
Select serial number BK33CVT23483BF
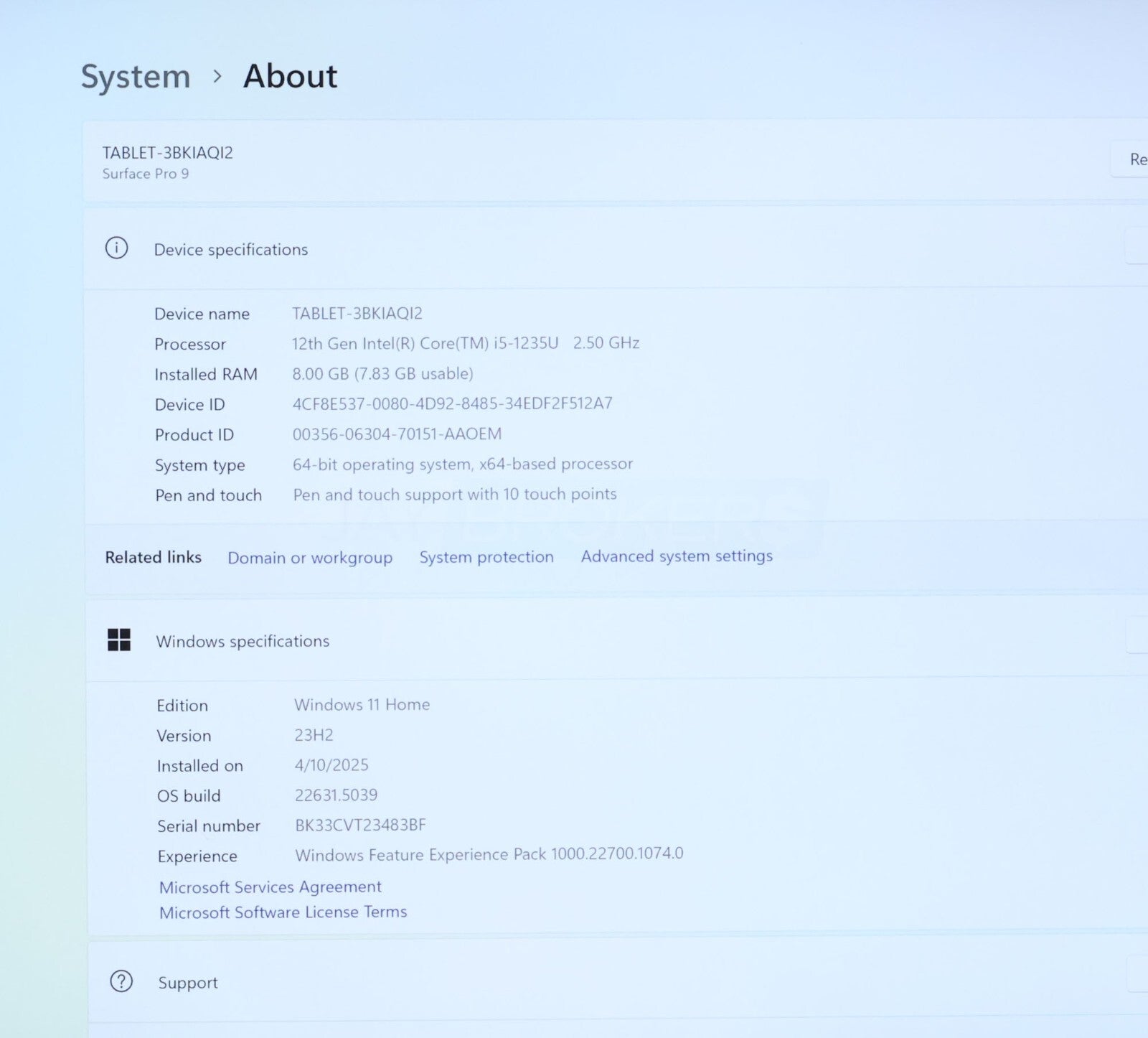click(x=360, y=826)
